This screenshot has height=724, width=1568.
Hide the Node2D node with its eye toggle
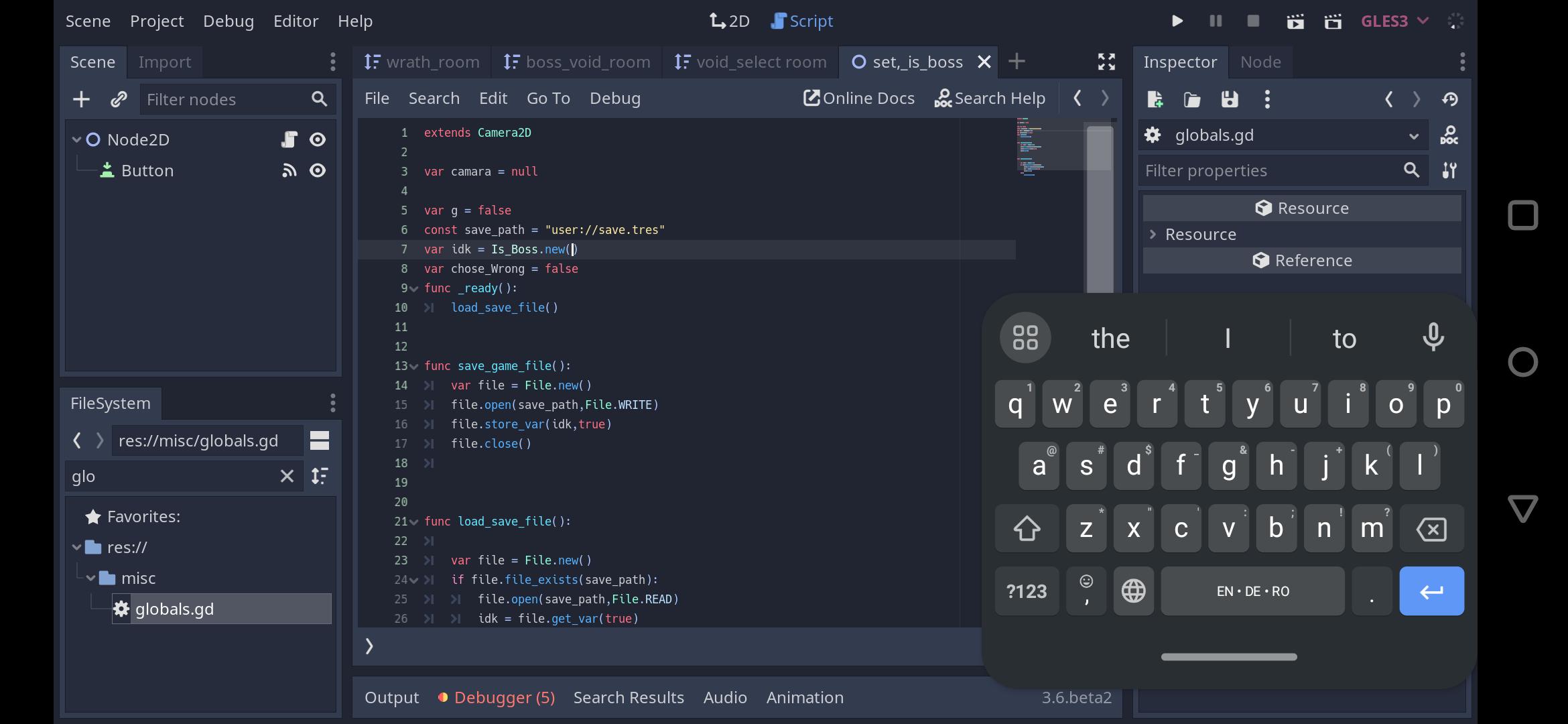(x=318, y=139)
